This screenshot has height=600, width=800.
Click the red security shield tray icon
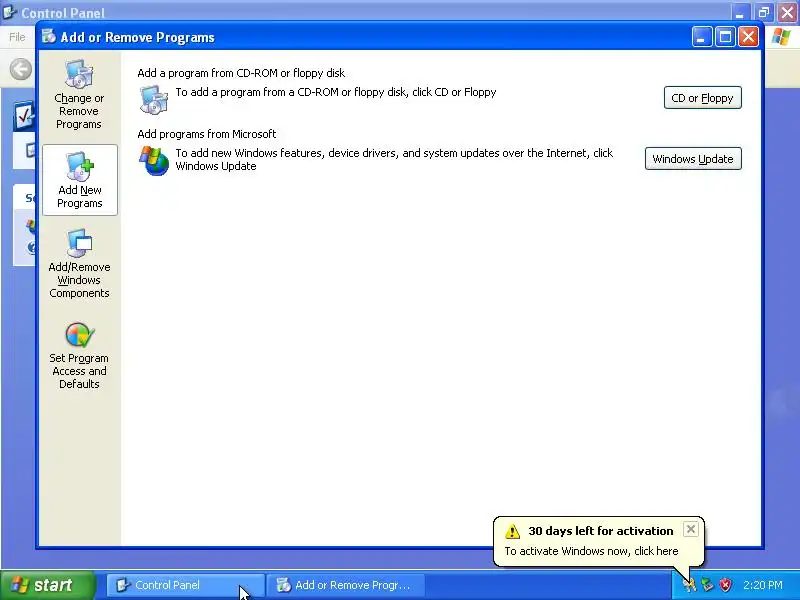725,585
